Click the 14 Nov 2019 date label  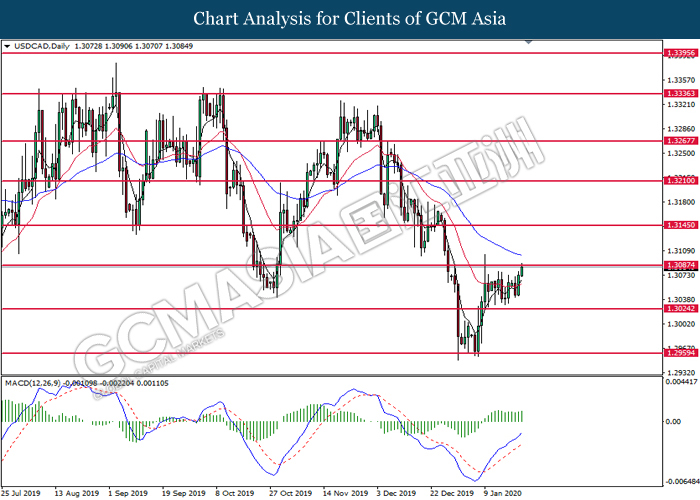346,493
